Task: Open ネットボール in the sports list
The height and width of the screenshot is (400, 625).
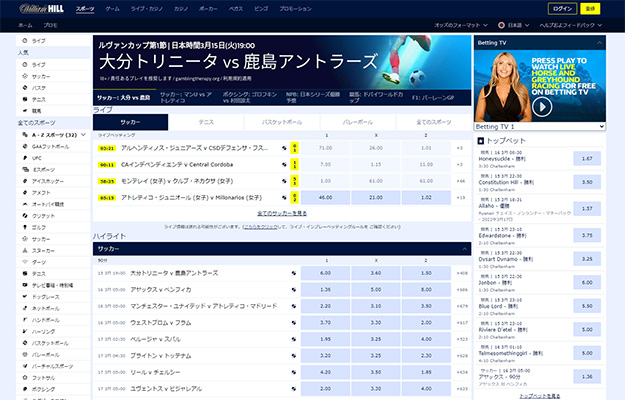Action: [x=45, y=308]
